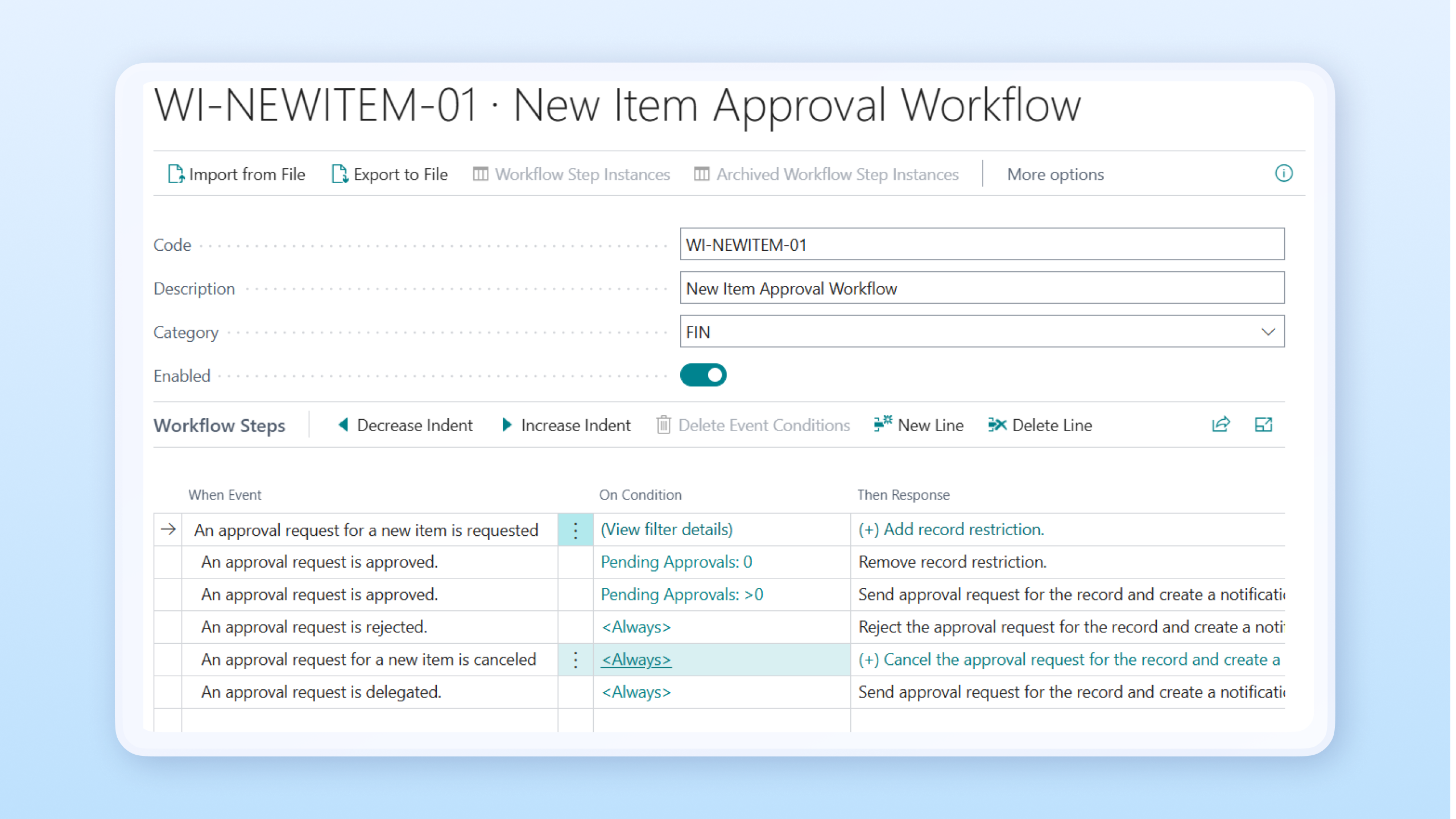Open Workflow Step Instances
This screenshot has height=819, width=1456.
coord(572,174)
